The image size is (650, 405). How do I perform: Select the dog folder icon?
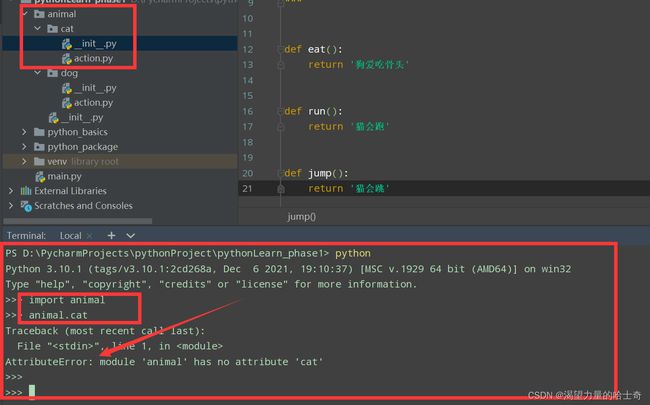pyautogui.click(x=52, y=73)
